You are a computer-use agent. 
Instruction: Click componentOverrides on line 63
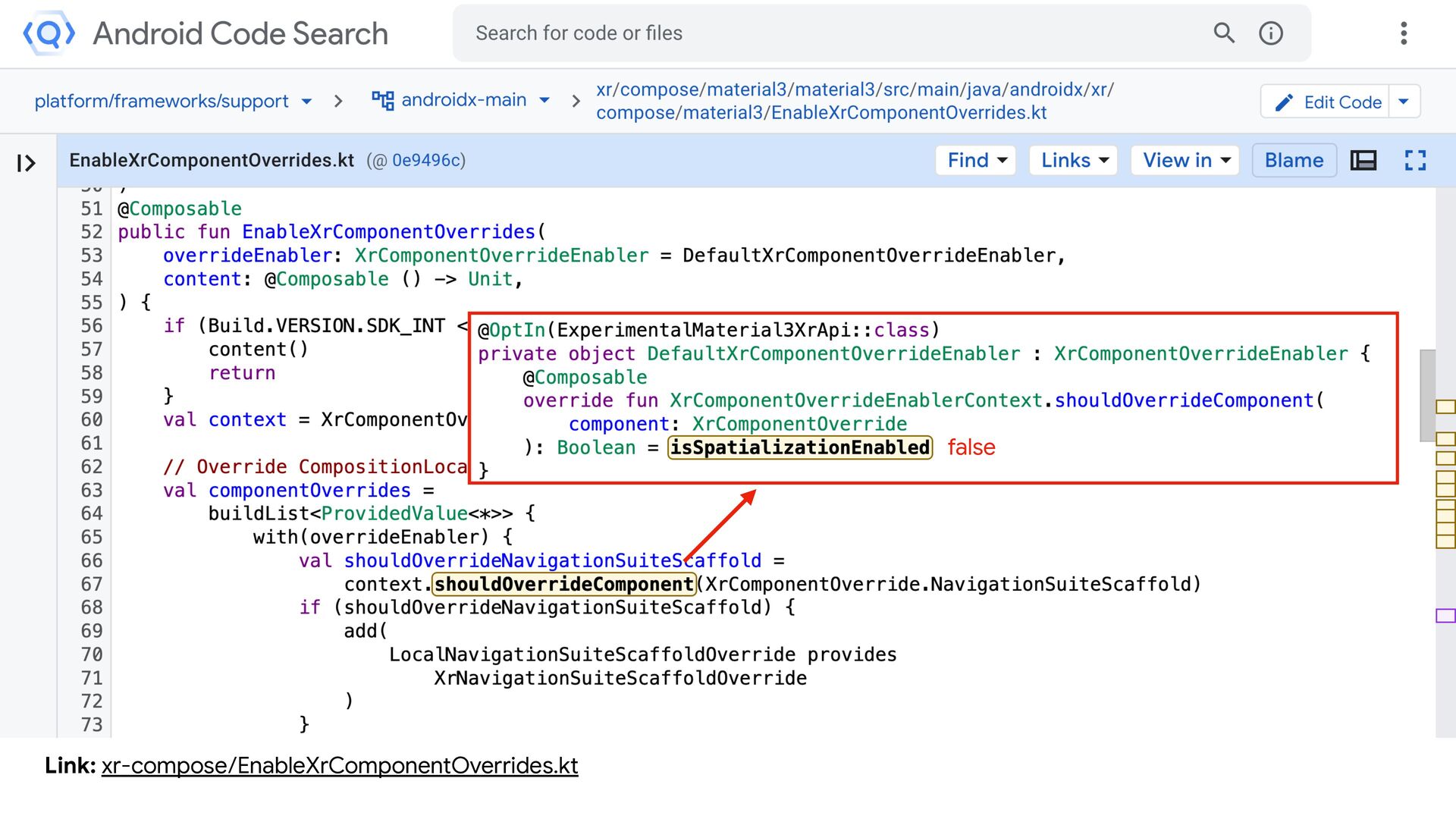[309, 491]
